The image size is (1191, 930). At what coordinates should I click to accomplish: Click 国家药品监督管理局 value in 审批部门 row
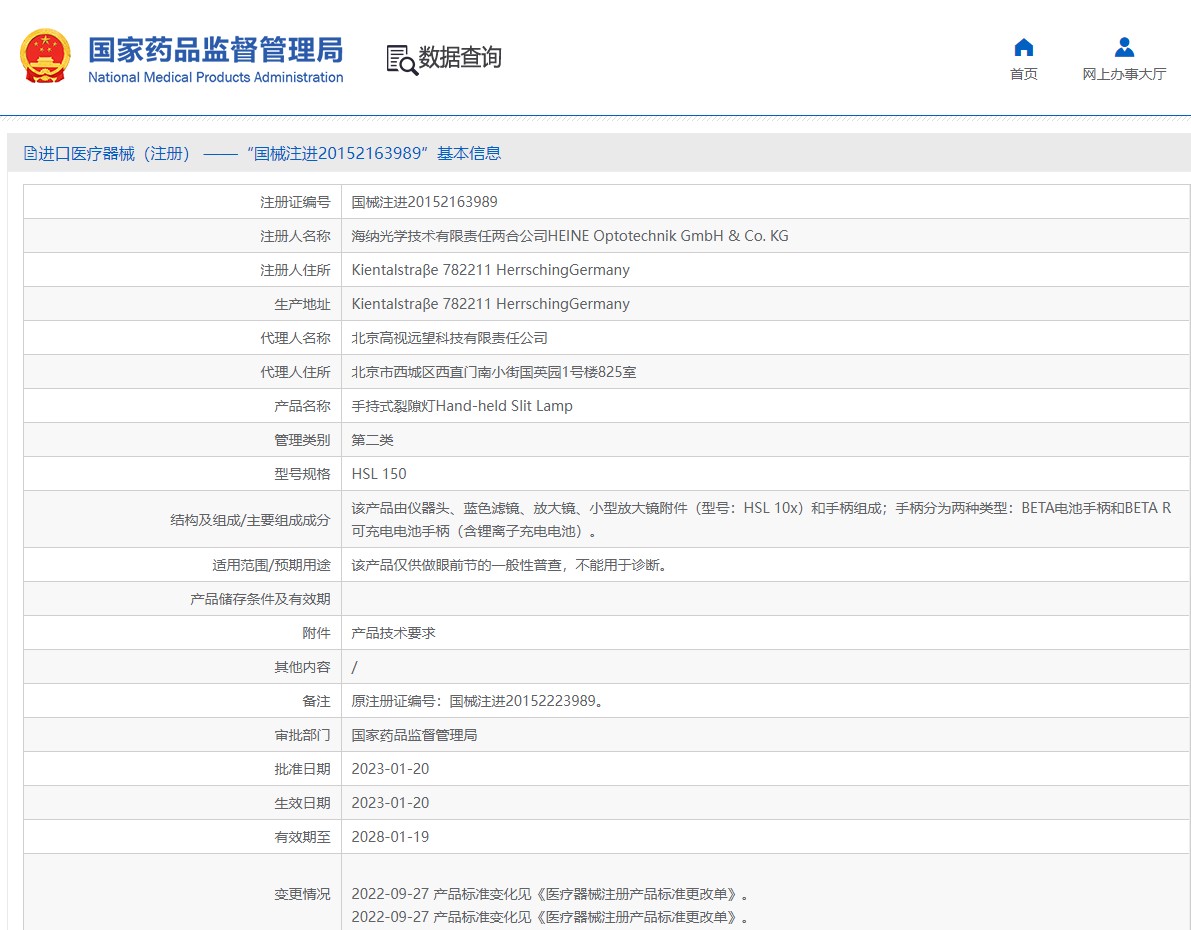click(414, 735)
